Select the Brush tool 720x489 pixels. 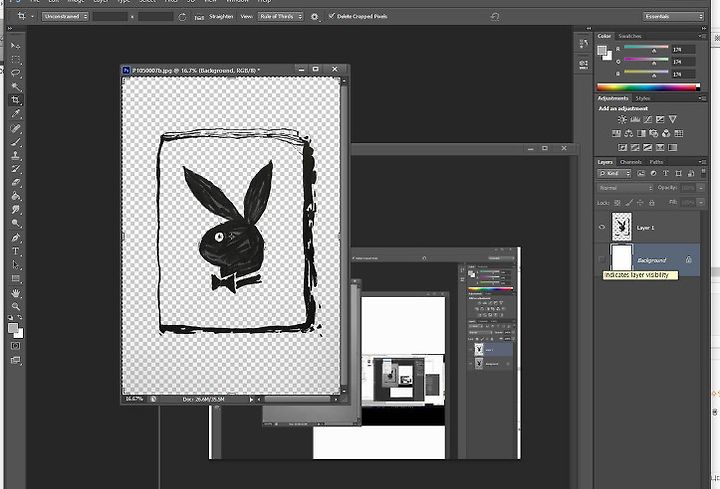(x=16, y=141)
